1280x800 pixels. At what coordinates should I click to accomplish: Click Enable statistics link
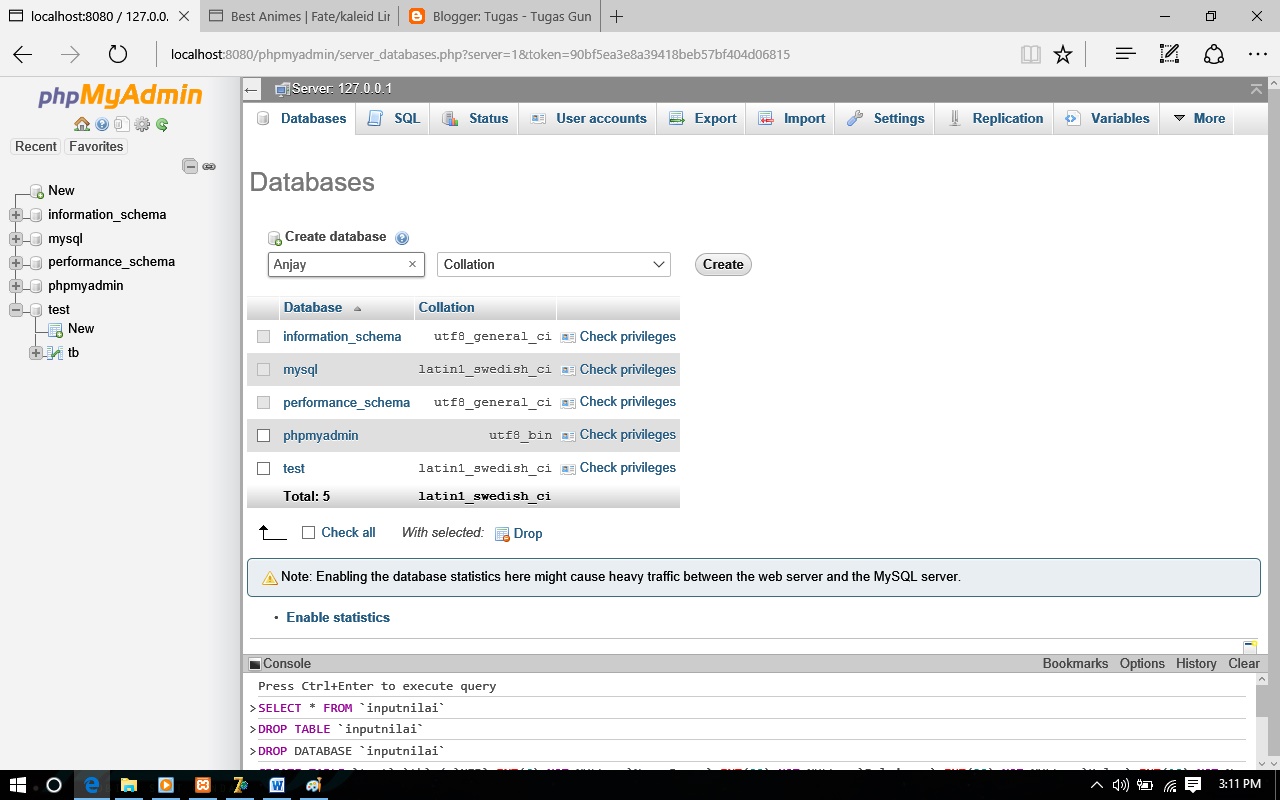tap(338, 618)
